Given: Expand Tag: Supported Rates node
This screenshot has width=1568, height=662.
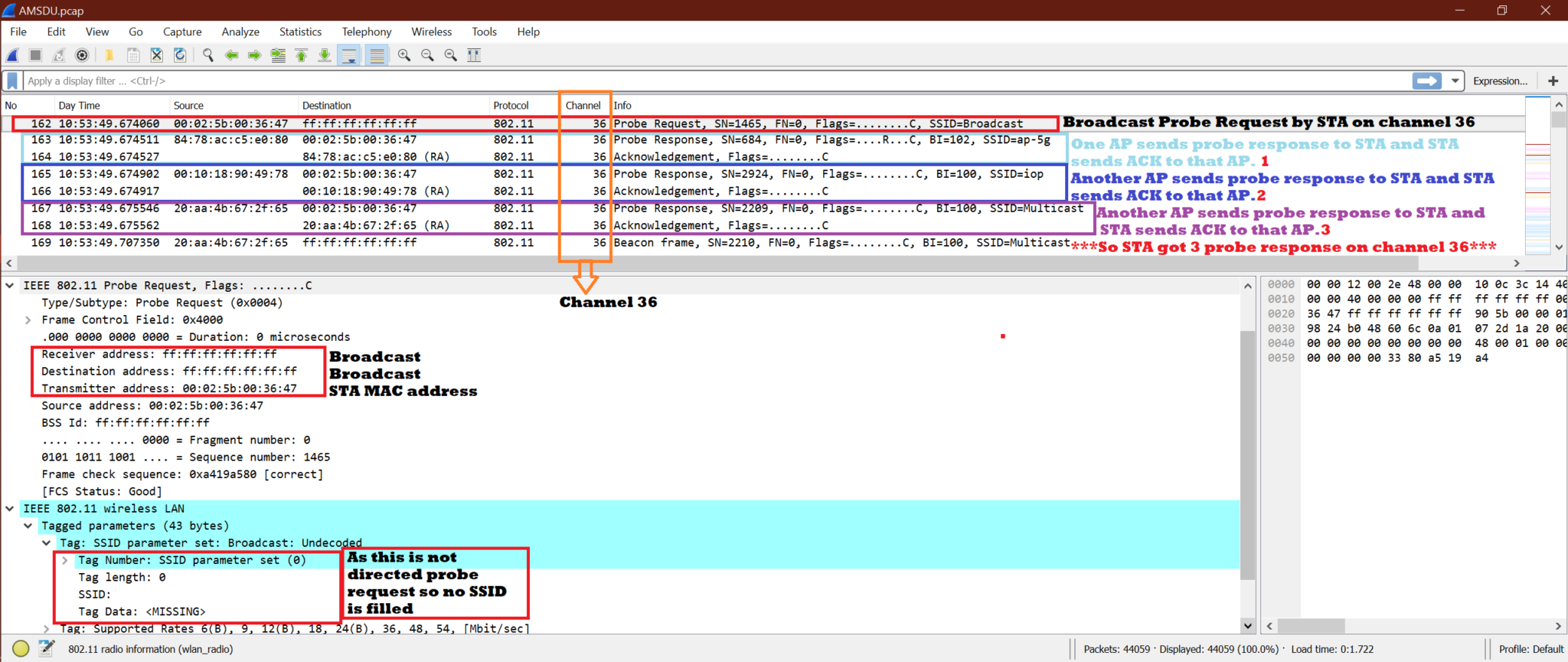Looking at the screenshot, I should point(47,629).
